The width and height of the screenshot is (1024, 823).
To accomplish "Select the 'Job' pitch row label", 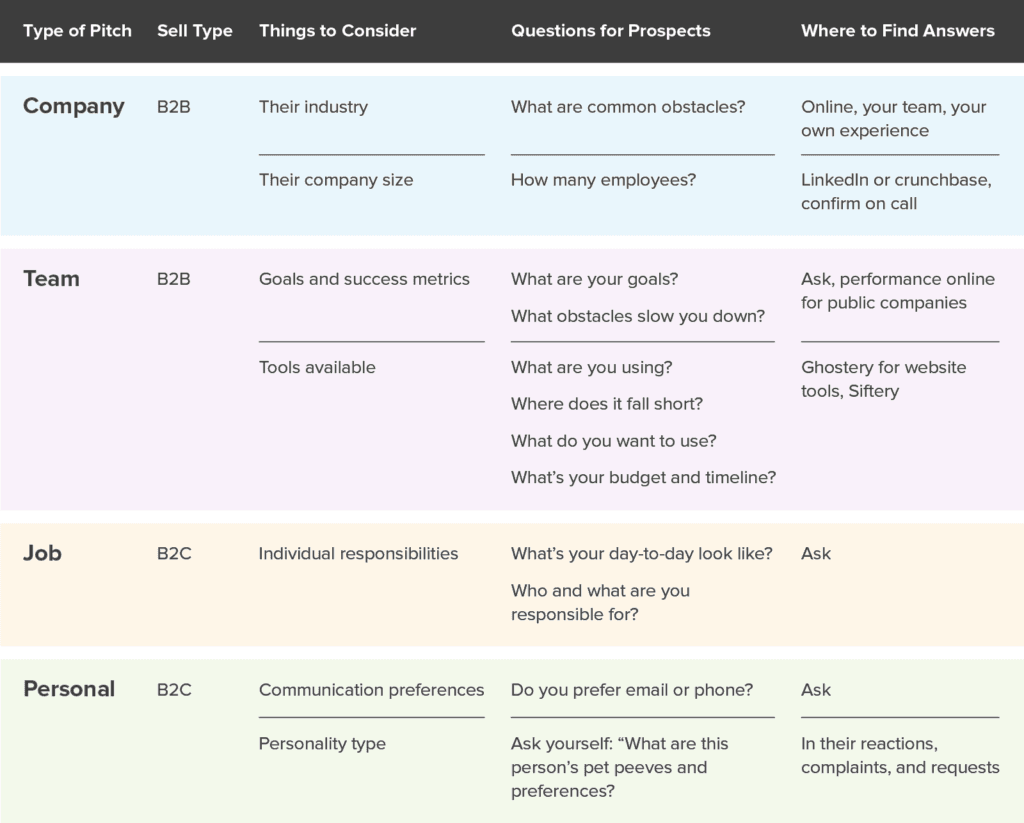I will [42, 553].
